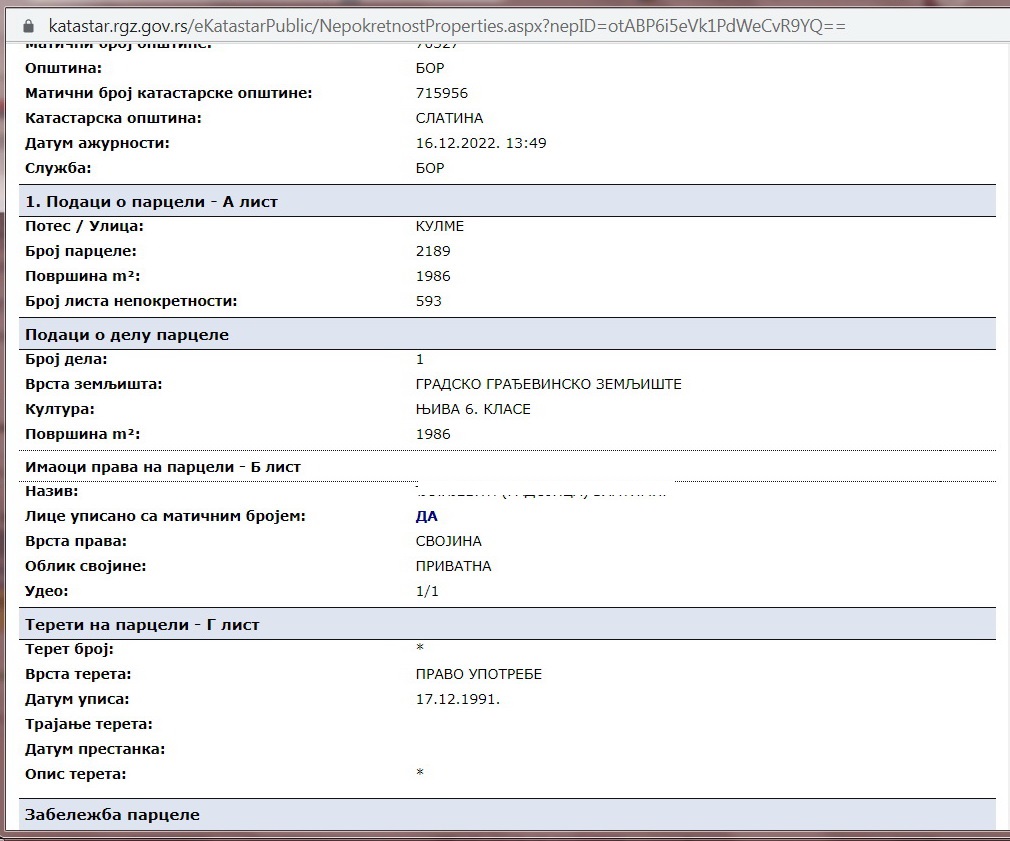Screen dimensions: 1010x841
Task: Click the ГРАДСКО ГРАЂЕВИНСКО ЗЕМЉИШТЕ value
Action: [x=548, y=384]
